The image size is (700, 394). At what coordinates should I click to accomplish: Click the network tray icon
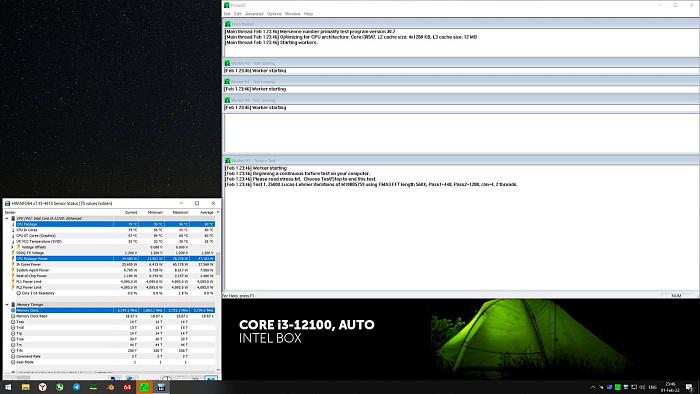tap(634, 387)
